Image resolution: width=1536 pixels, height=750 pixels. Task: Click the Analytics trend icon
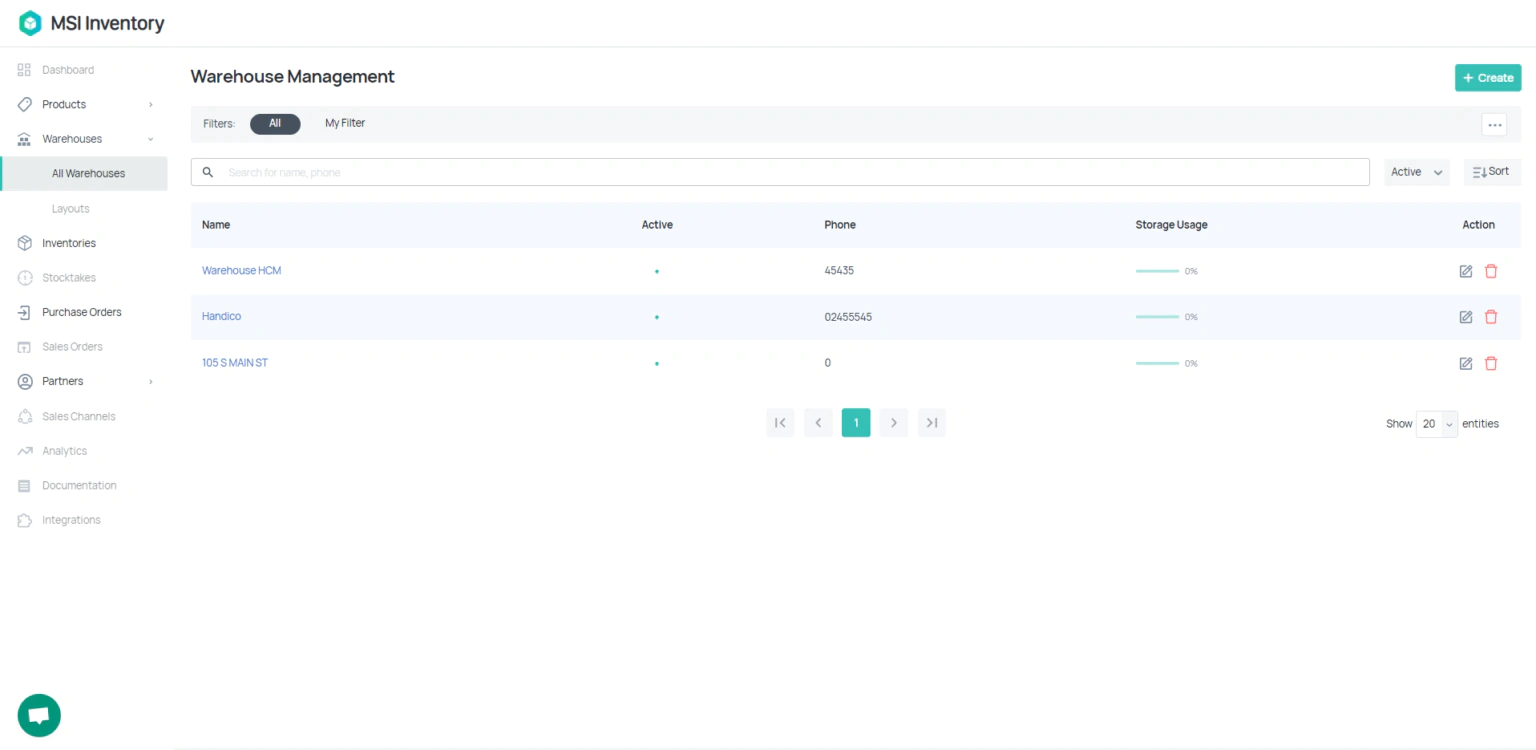[25, 451]
